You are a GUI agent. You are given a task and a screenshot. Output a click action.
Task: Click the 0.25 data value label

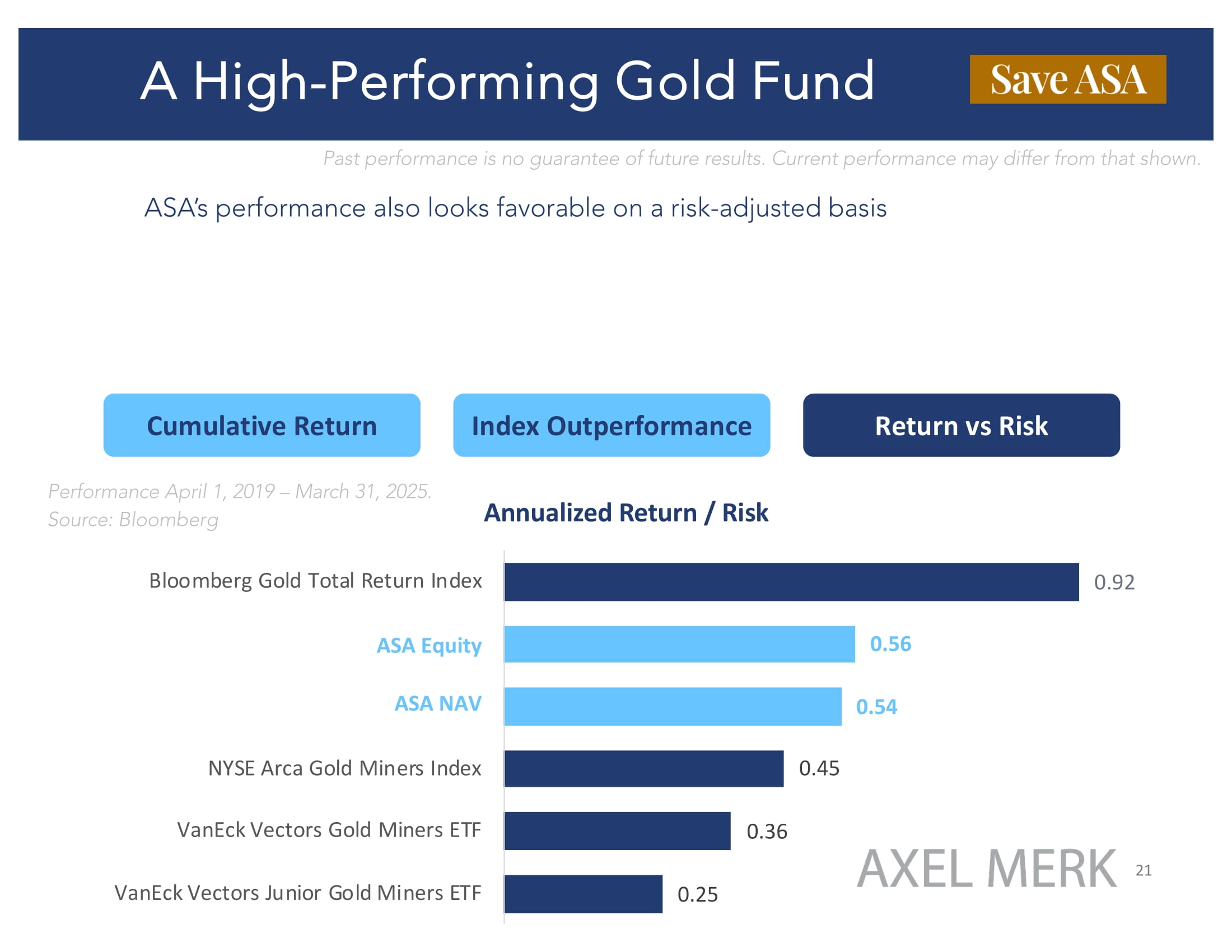pyautogui.click(x=697, y=894)
